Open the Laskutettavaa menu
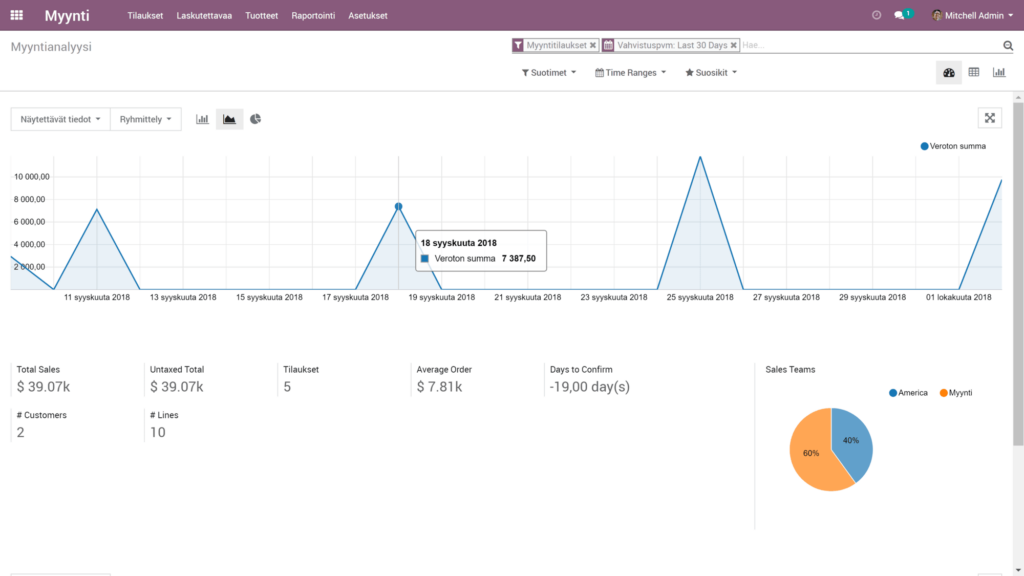The width and height of the screenshot is (1024, 576). point(204,15)
